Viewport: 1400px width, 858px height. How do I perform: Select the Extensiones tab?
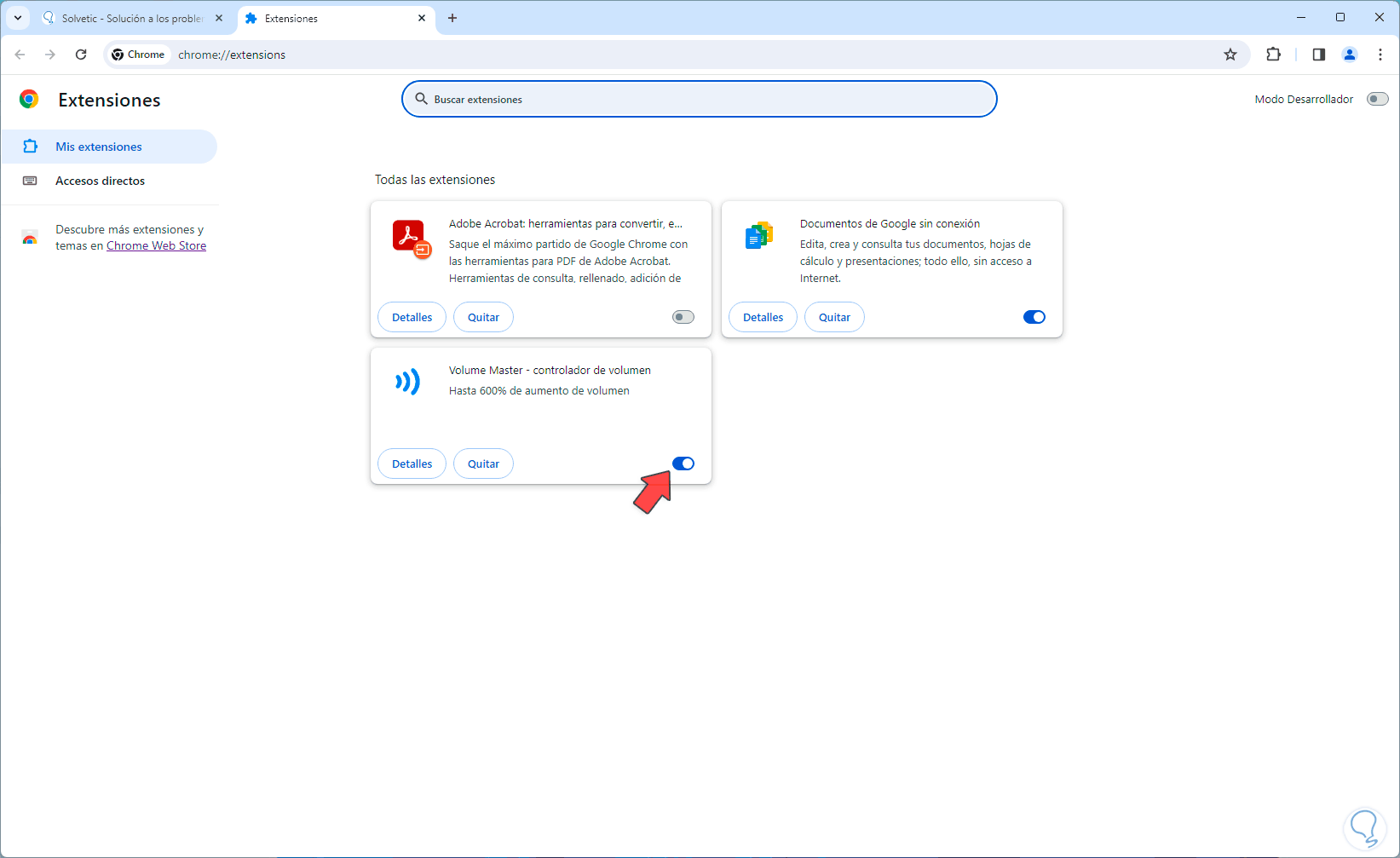coord(336,18)
